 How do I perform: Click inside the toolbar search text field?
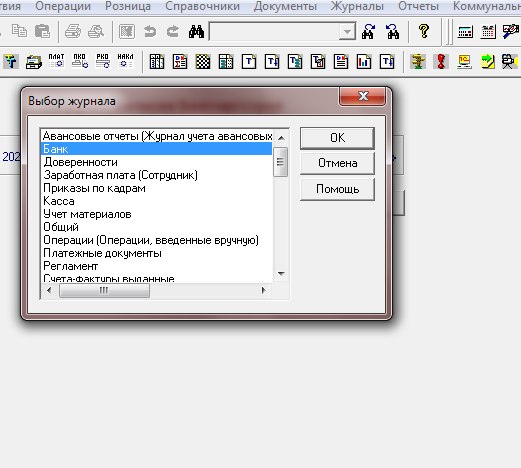(x=275, y=32)
